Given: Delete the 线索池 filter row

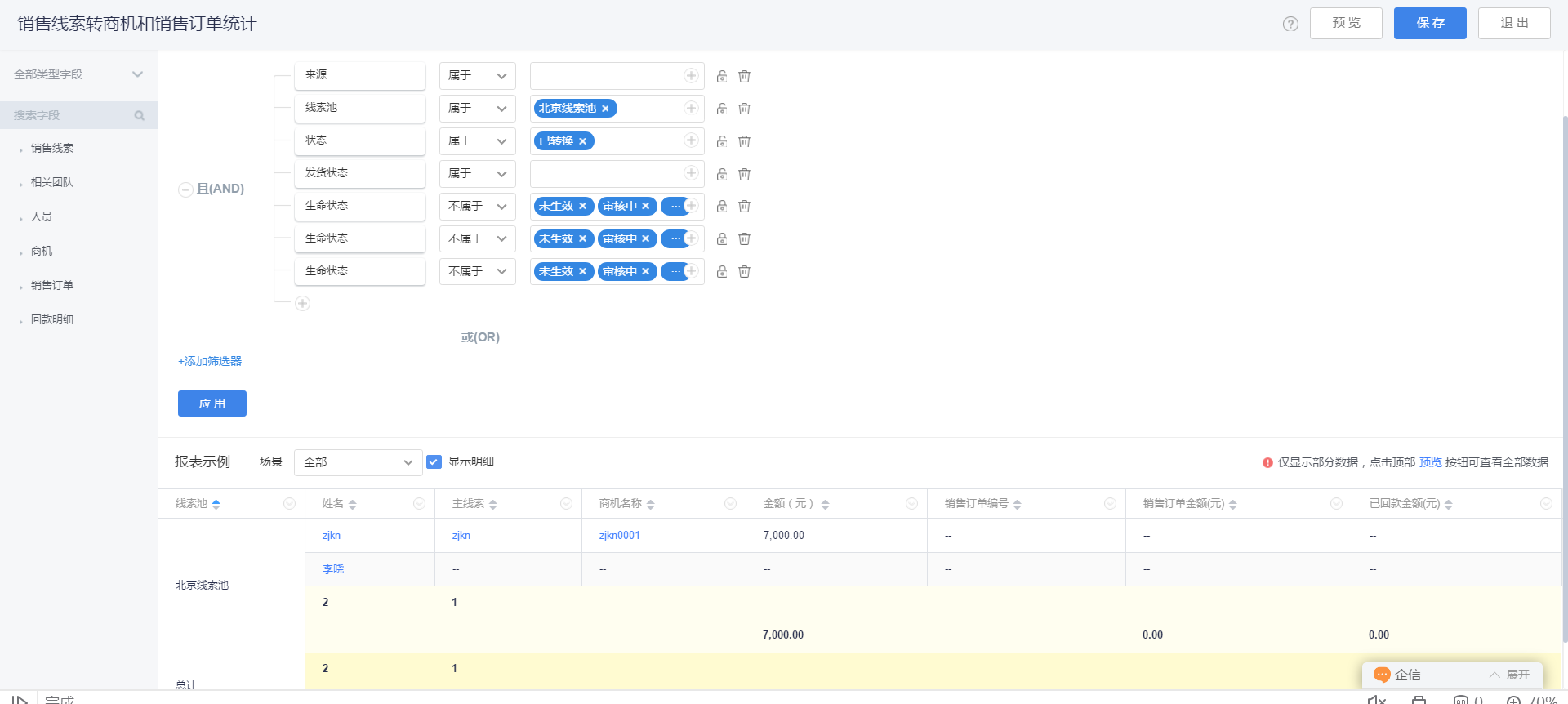Looking at the screenshot, I should point(744,109).
